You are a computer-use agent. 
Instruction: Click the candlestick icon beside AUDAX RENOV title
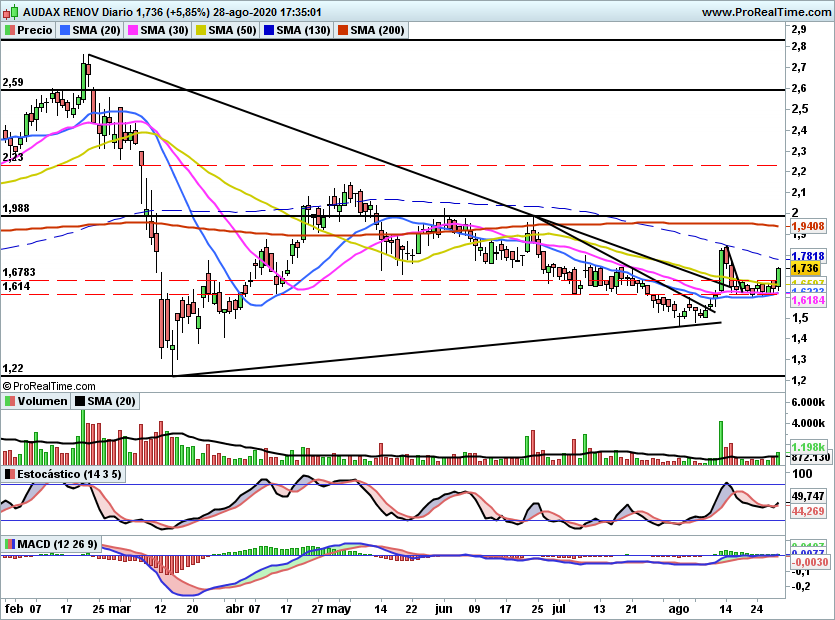click(x=11, y=12)
